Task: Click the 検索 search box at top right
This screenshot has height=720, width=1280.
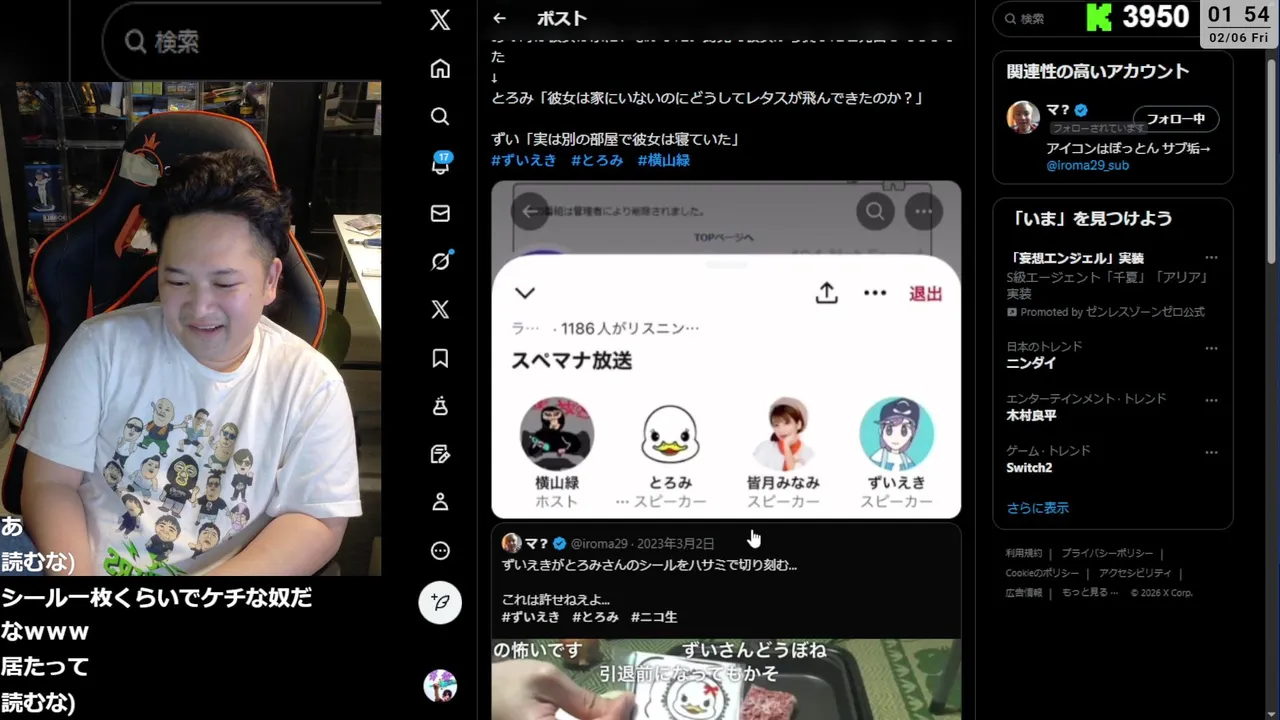Action: point(1040,18)
